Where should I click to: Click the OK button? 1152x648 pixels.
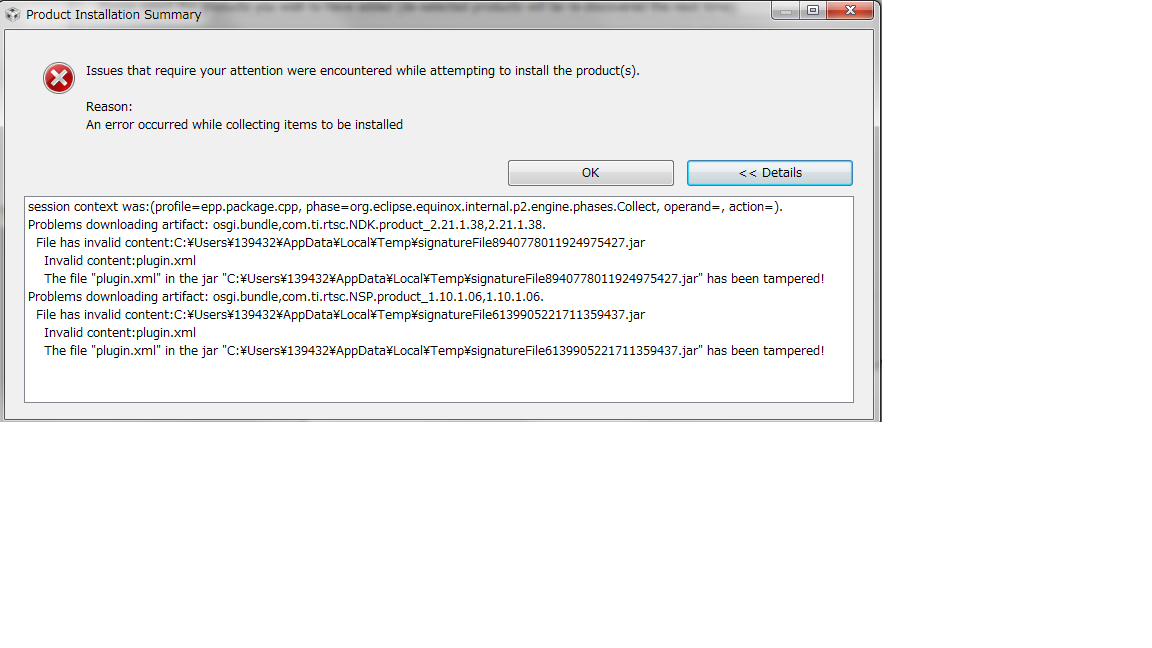[x=591, y=173]
